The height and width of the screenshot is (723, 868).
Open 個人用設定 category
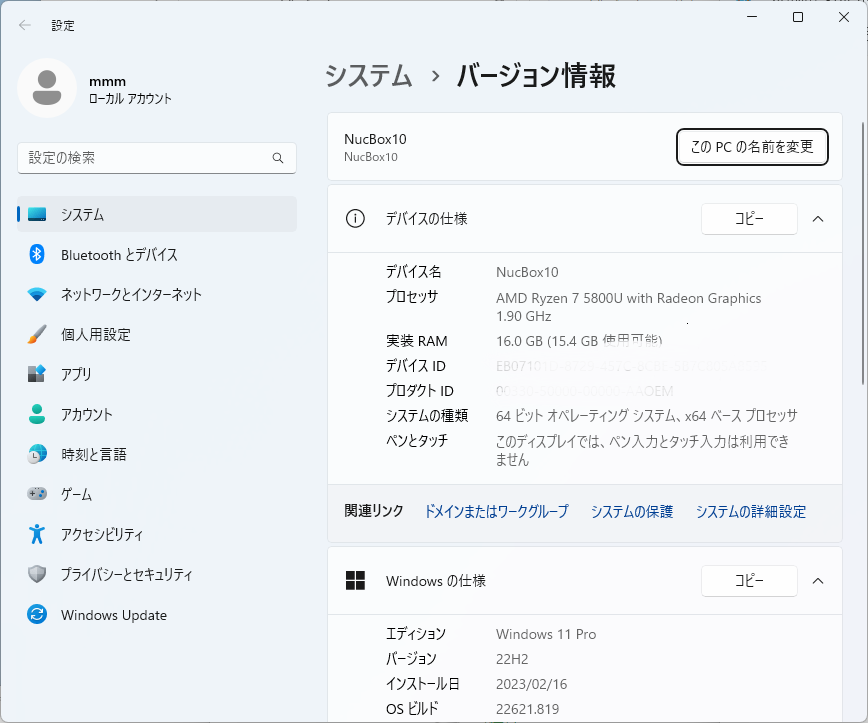(157, 334)
